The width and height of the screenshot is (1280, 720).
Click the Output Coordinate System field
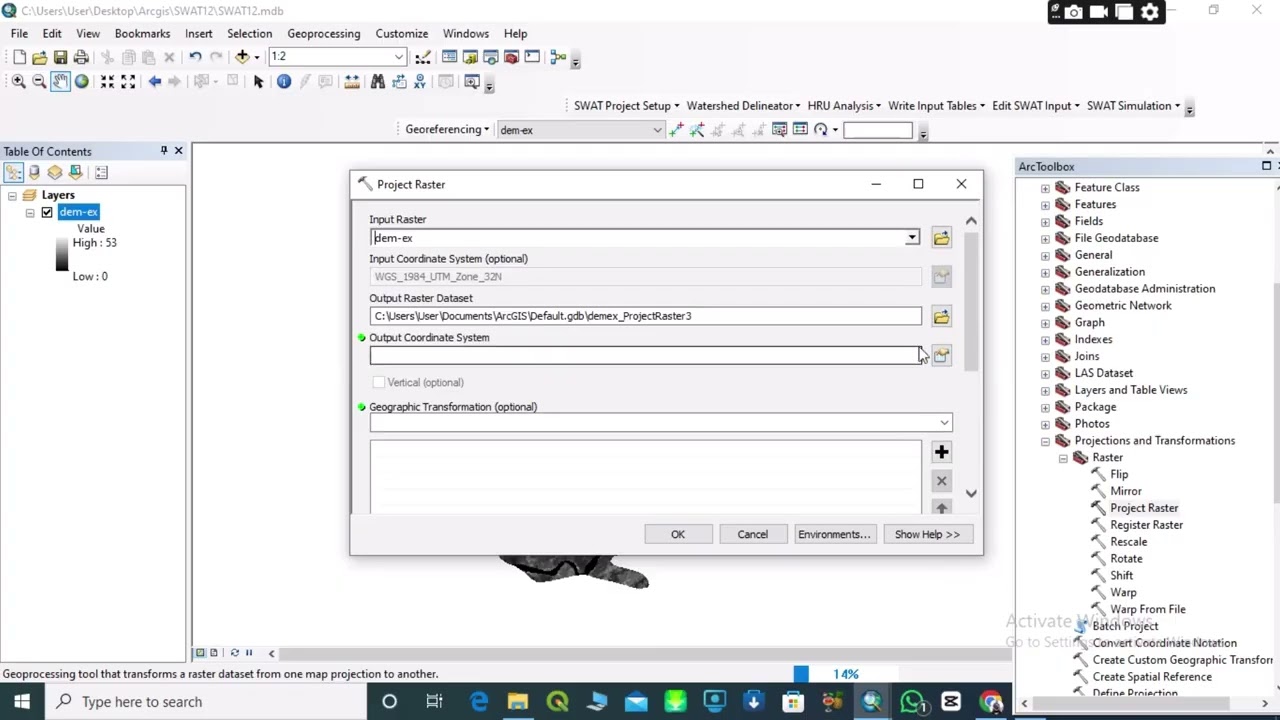tap(645, 356)
